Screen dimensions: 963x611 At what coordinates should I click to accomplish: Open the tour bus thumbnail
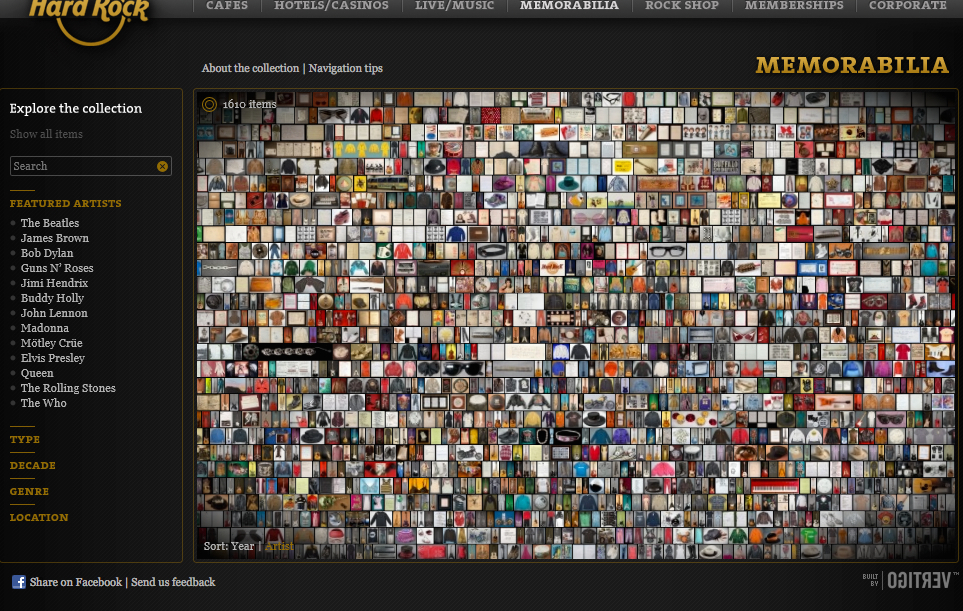tap(387, 183)
